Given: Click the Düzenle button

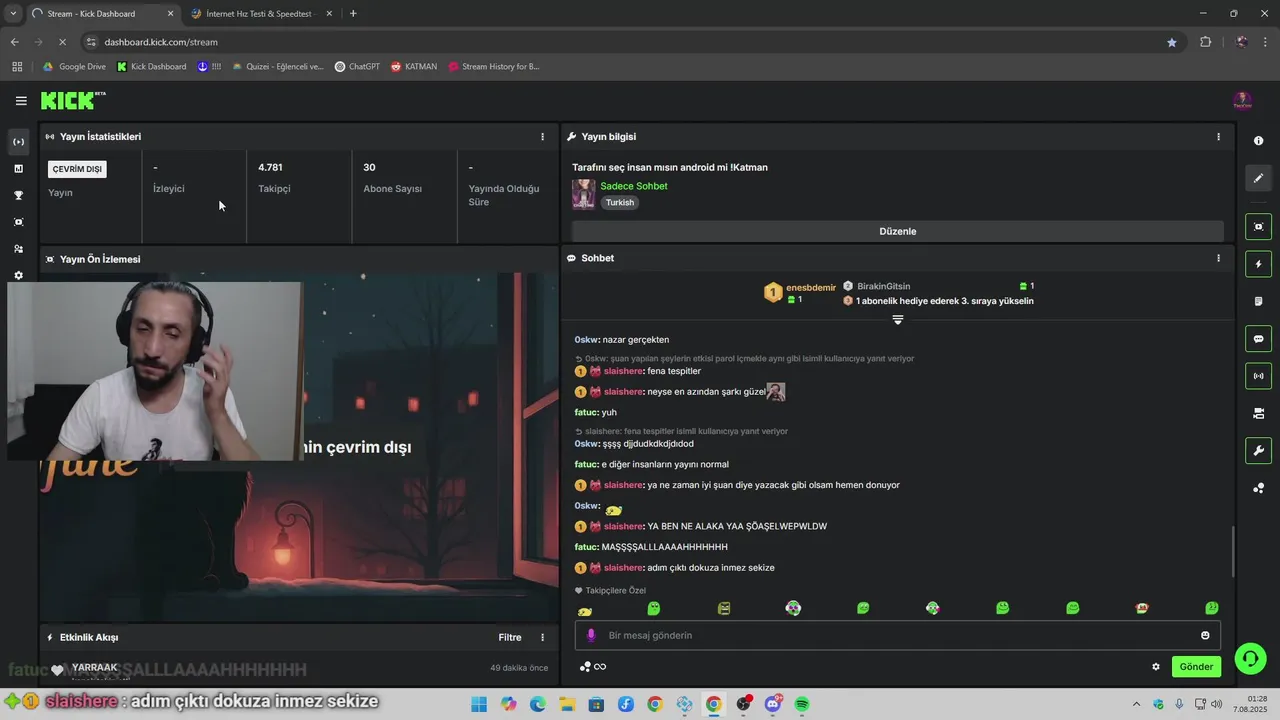Looking at the screenshot, I should pyautogui.click(x=897, y=231).
